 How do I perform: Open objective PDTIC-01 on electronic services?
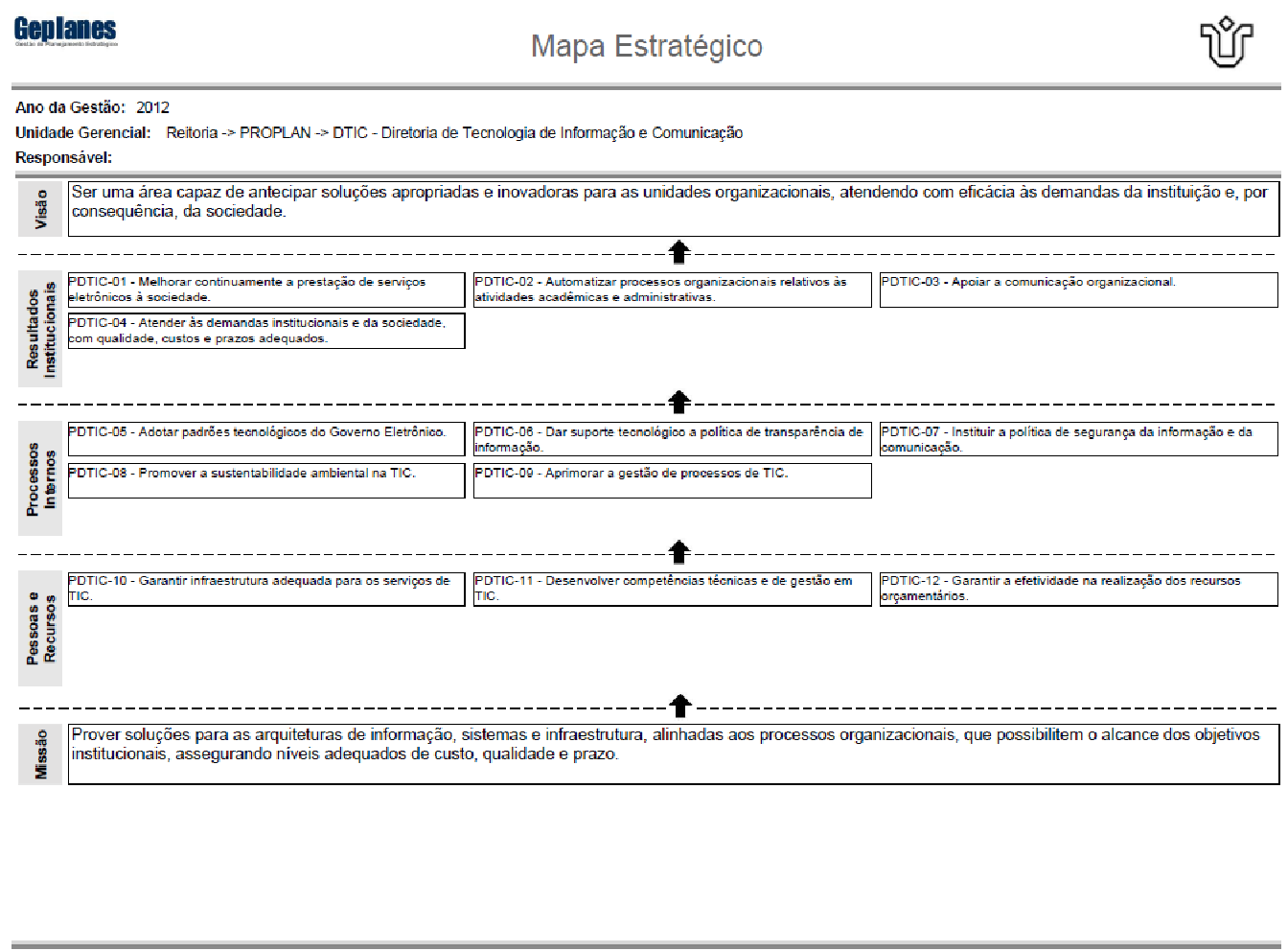click(x=265, y=290)
